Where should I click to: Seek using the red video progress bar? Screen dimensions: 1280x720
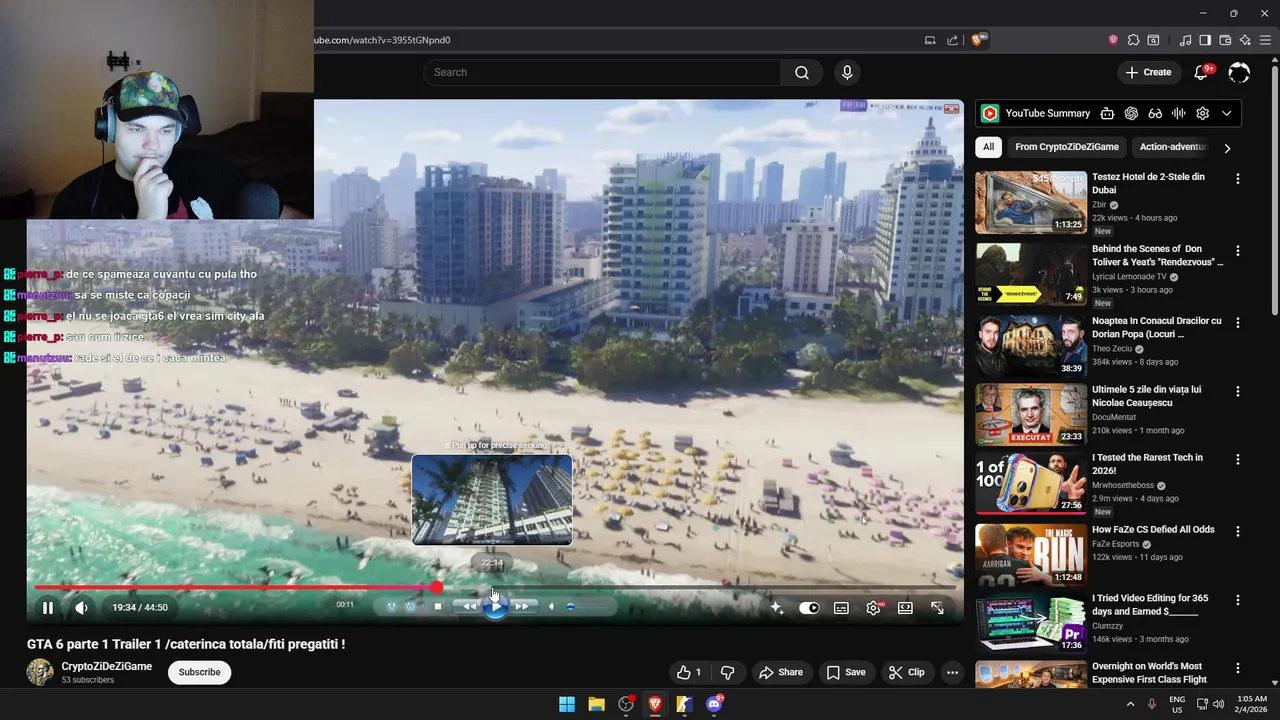click(x=495, y=588)
